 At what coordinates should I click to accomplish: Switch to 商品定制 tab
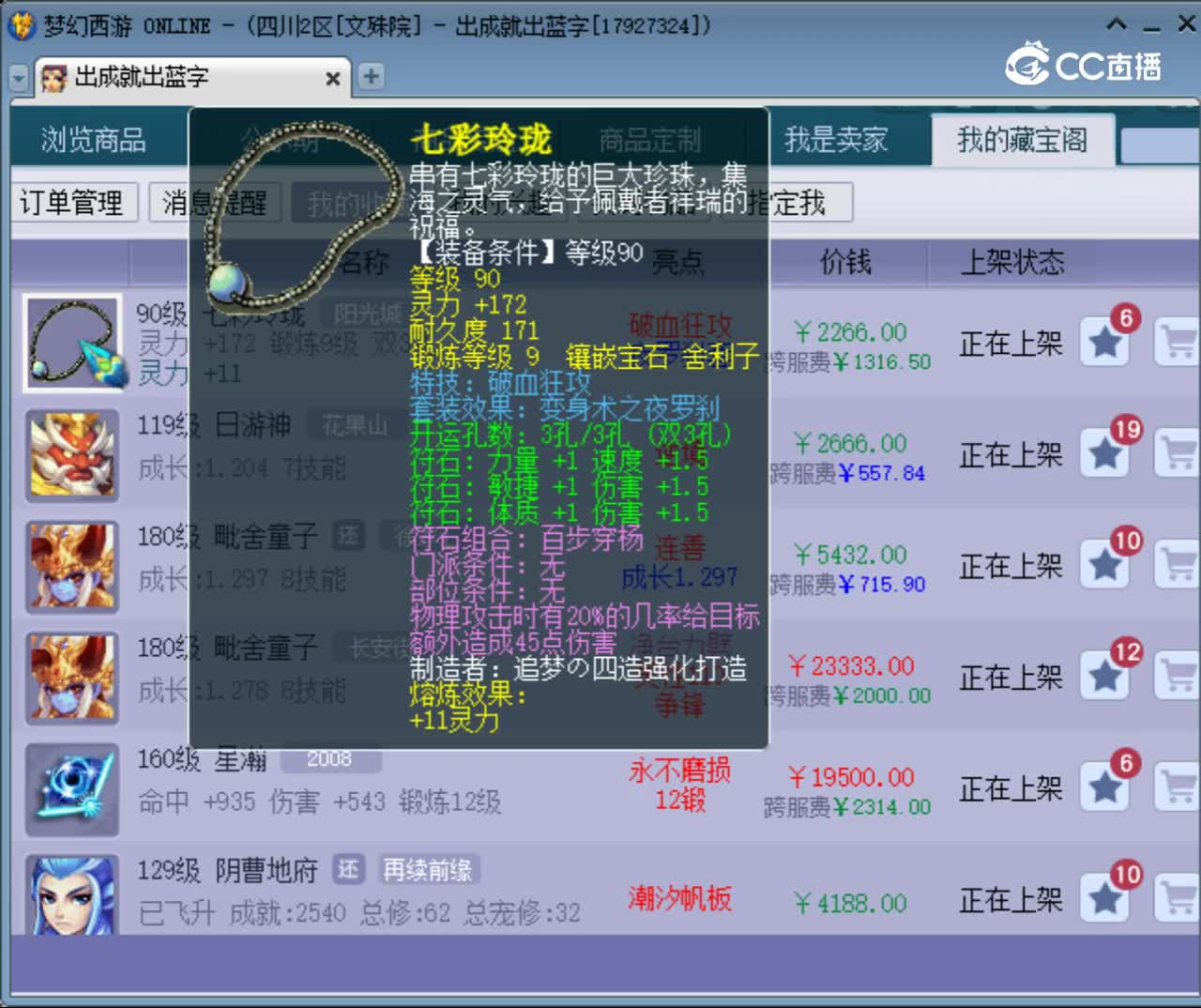[650, 140]
